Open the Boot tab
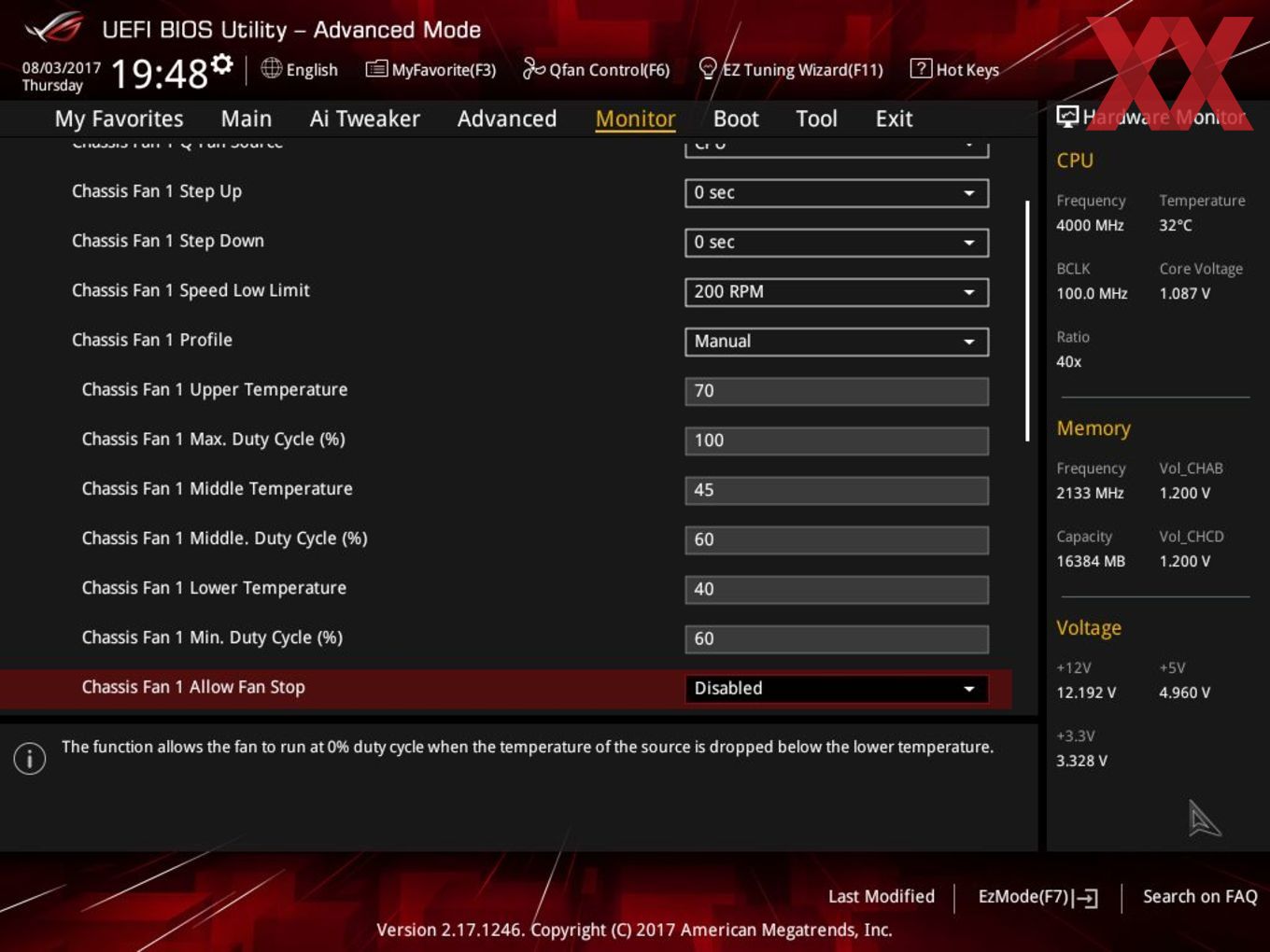 coord(736,119)
